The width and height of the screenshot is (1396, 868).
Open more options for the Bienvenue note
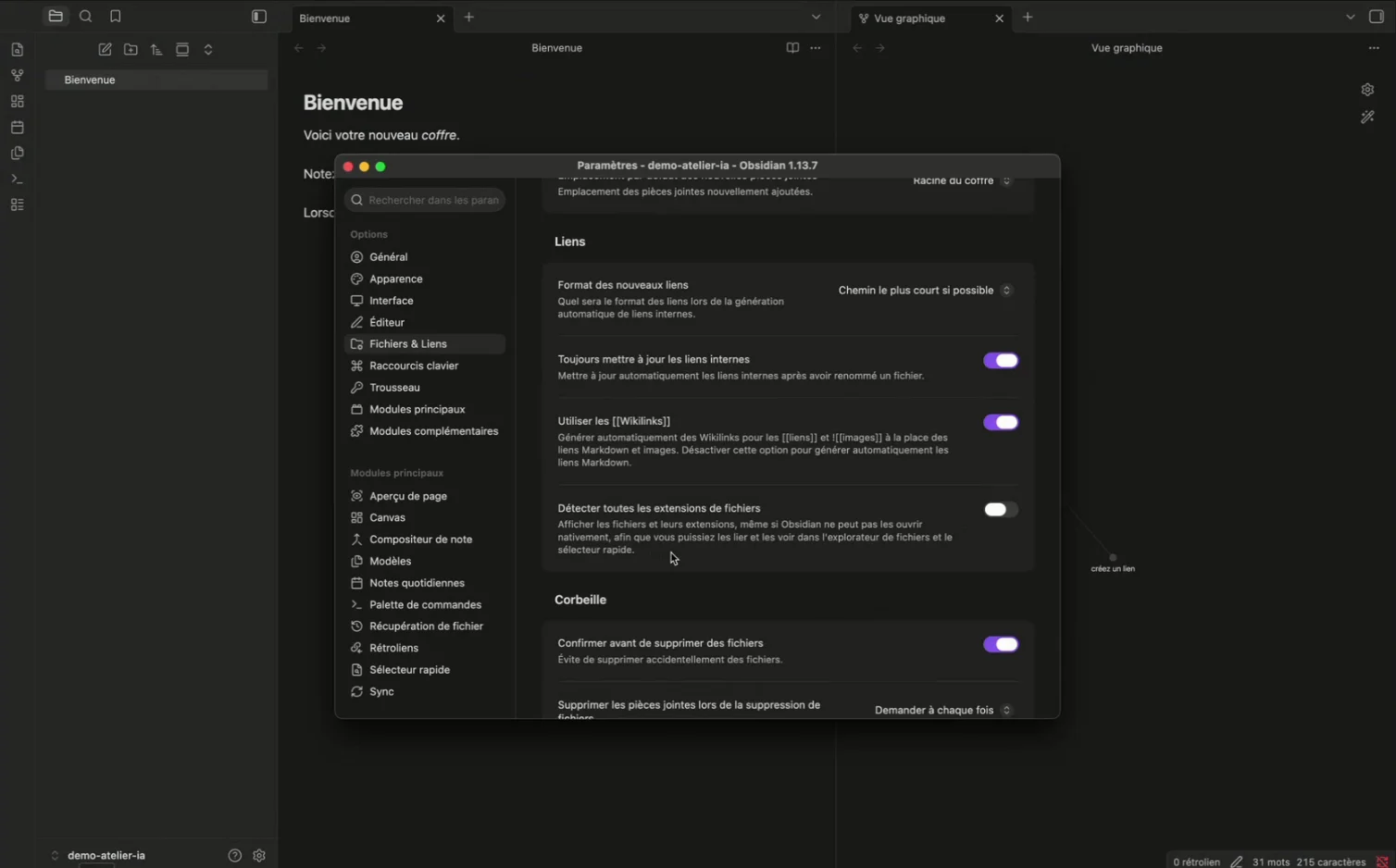tap(816, 48)
